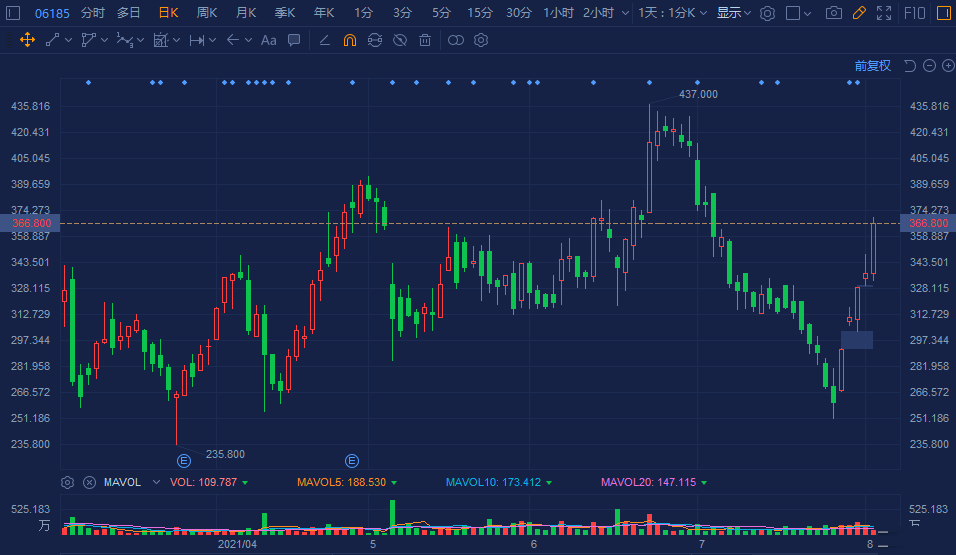Remove MAVOL indicator with X icon

(89, 482)
